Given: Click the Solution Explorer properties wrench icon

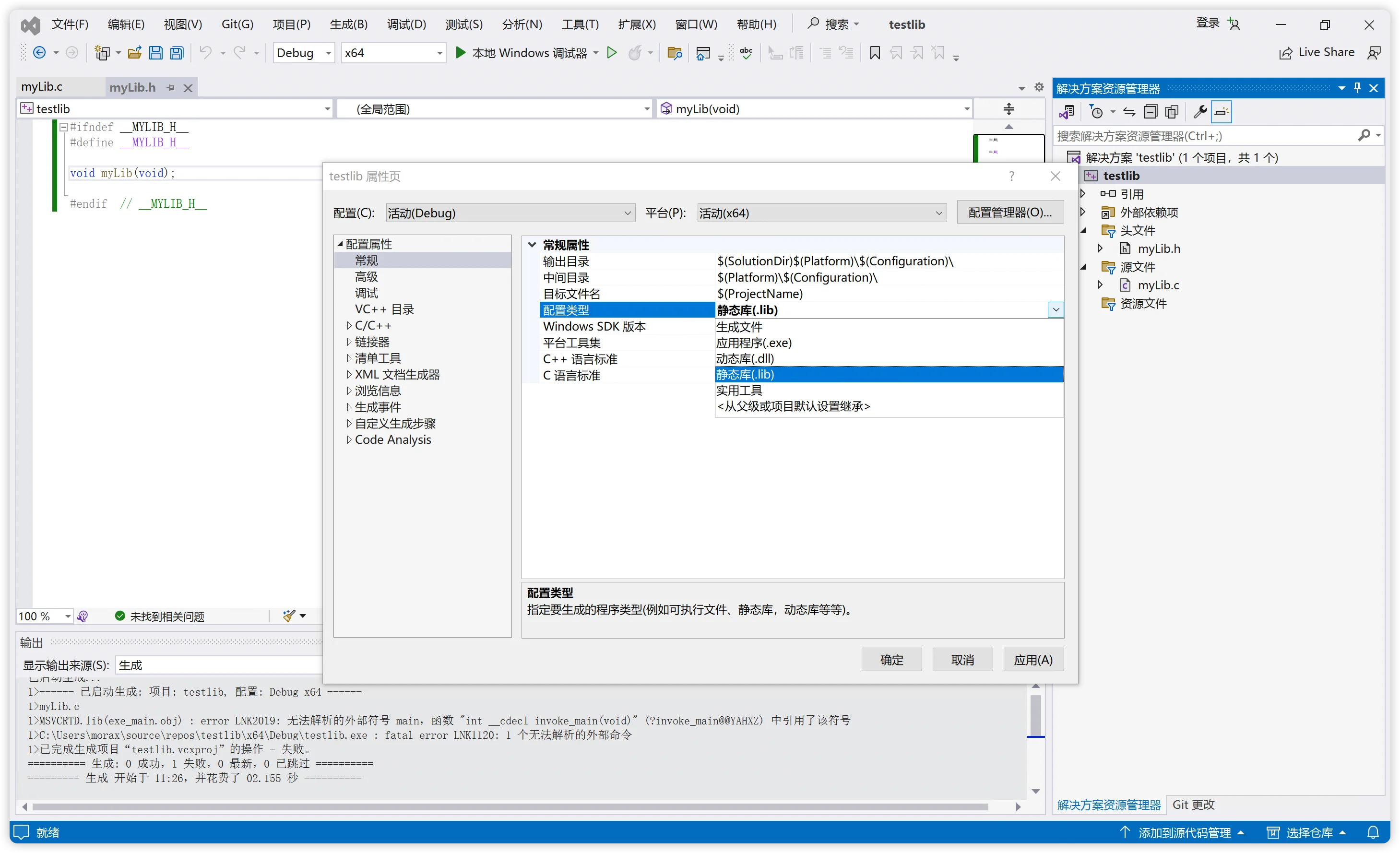Looking at the screenshot, I should 1199,112.
